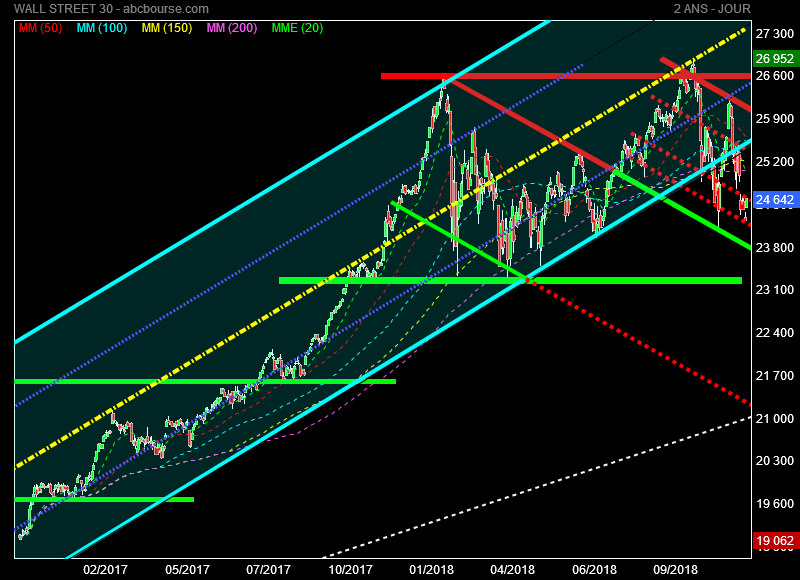Click the 07/2017 date axis label
The width and height of the screenshot is (800, 580).
(x=268, y=569)
